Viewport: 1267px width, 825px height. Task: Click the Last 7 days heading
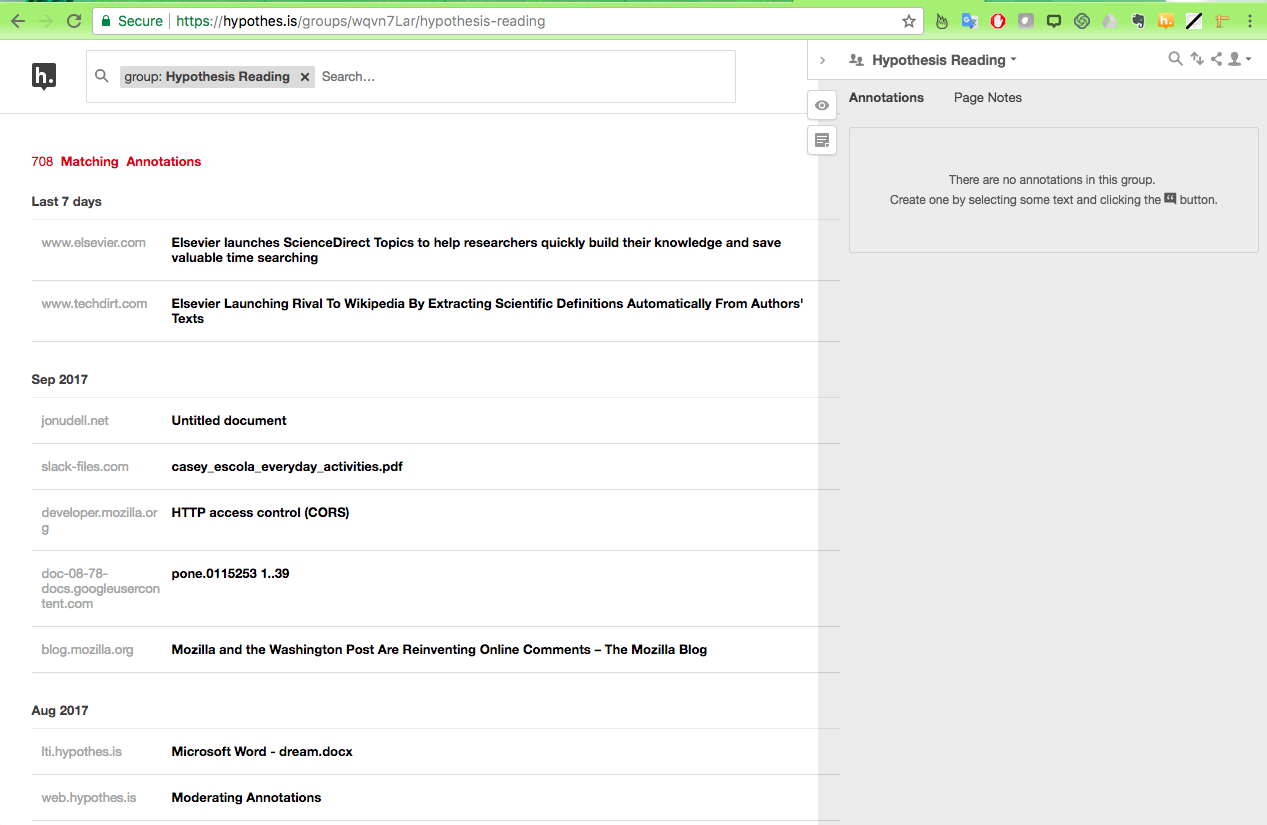[x=66, y=202]
